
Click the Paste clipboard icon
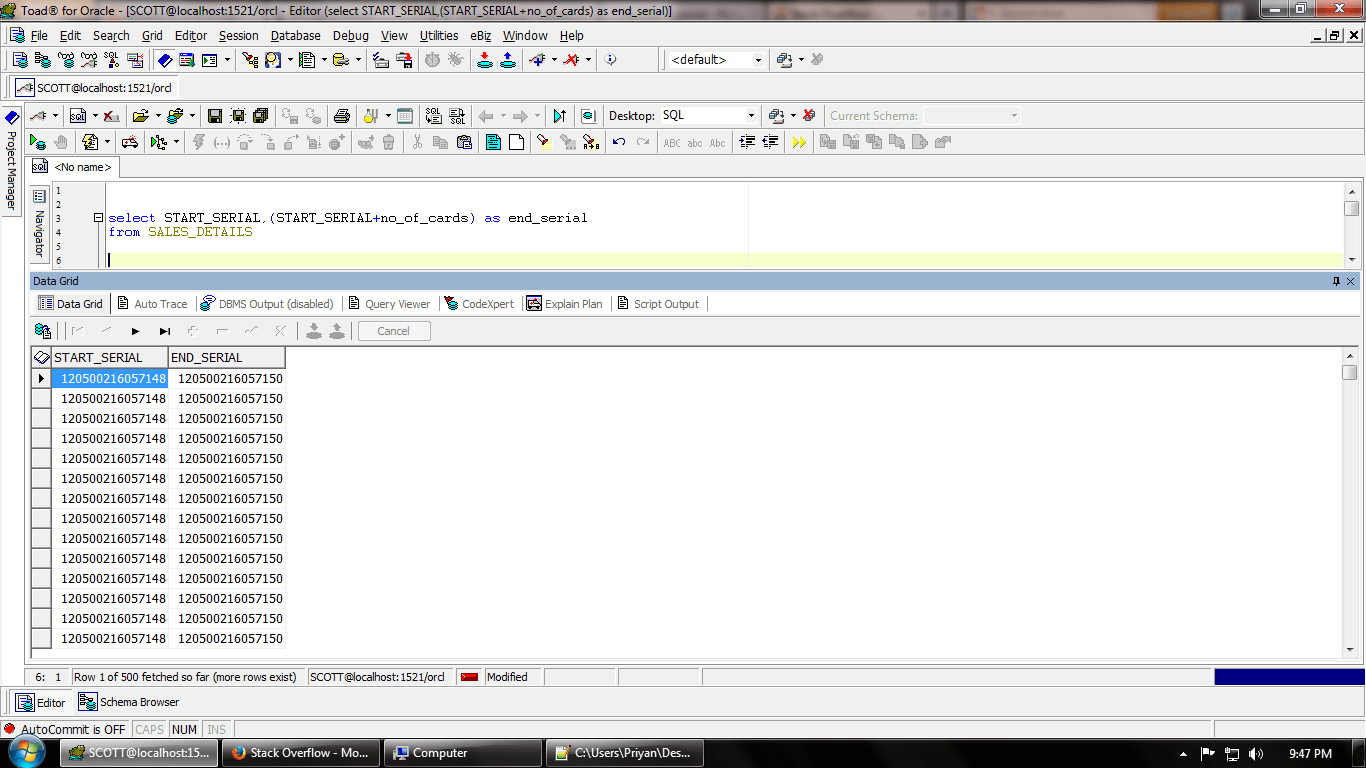pos(464,142)
